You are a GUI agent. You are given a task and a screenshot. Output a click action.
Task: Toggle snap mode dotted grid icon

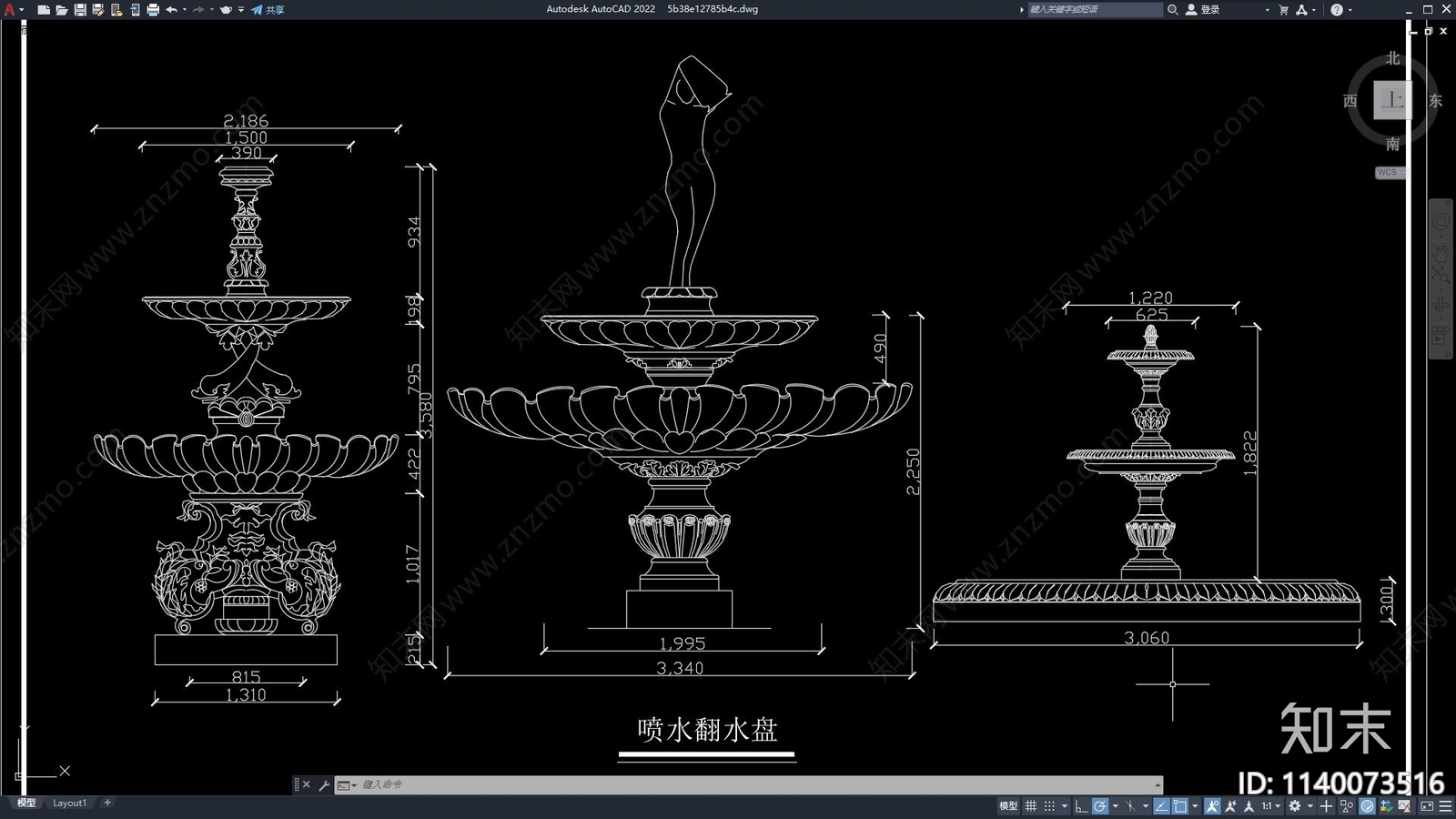pos(1049,806)
